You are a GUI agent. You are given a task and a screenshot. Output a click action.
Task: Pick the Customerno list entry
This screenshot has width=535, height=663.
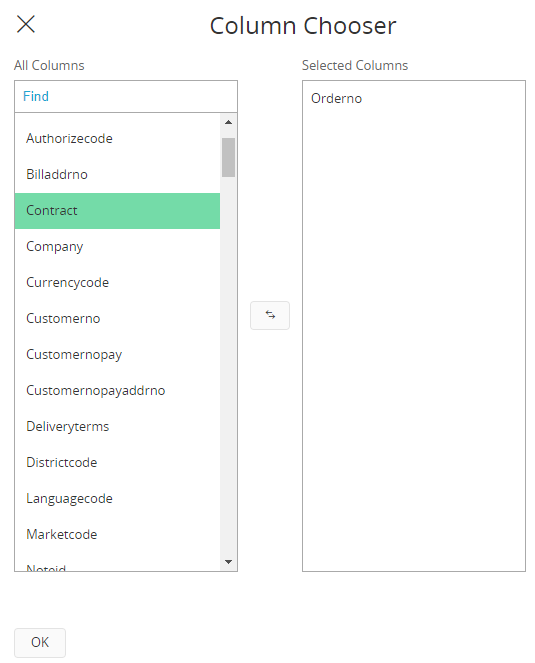[x=117, y=318]
